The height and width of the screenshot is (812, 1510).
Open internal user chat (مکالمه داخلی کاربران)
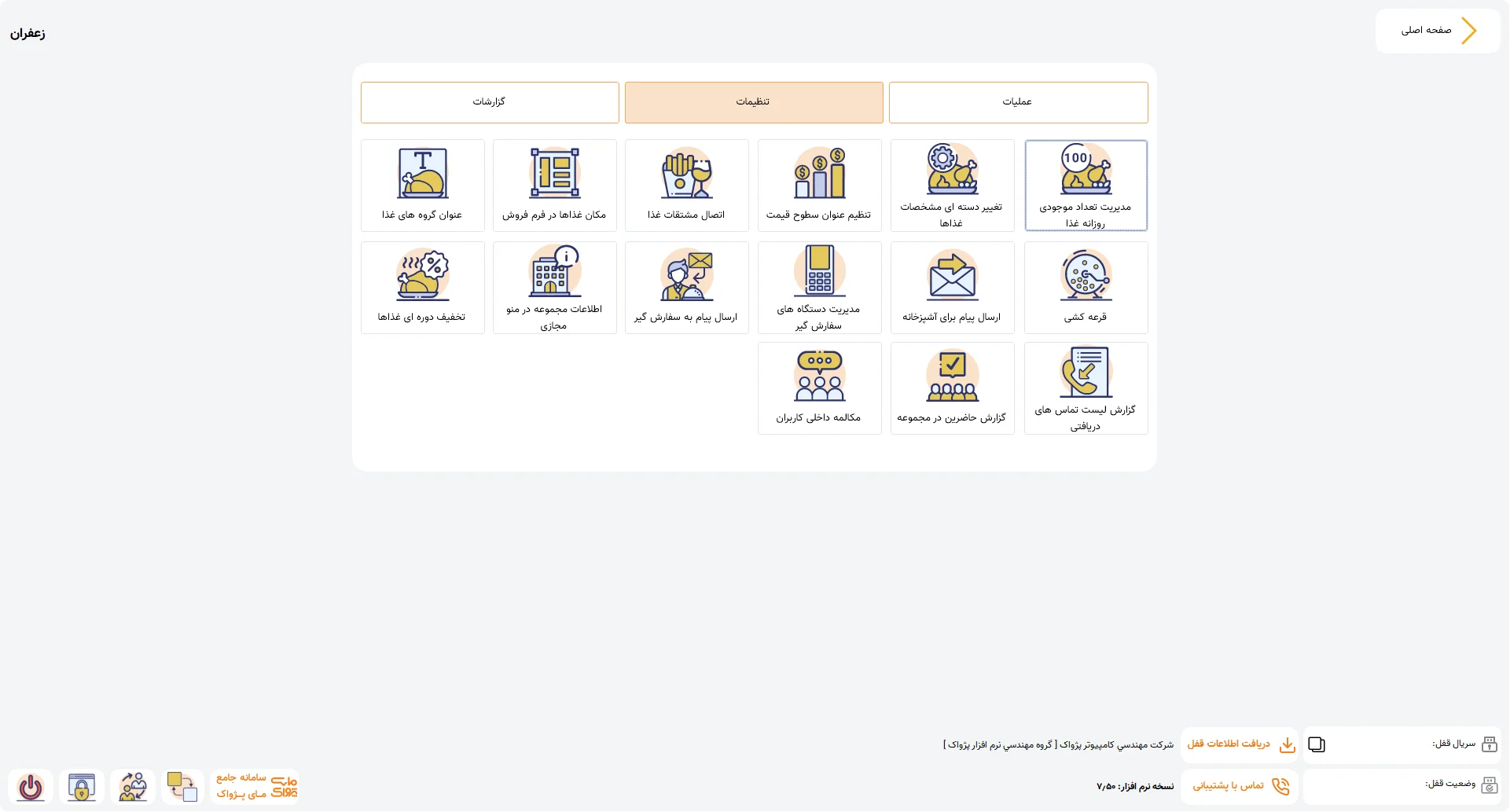coord(819,388)
